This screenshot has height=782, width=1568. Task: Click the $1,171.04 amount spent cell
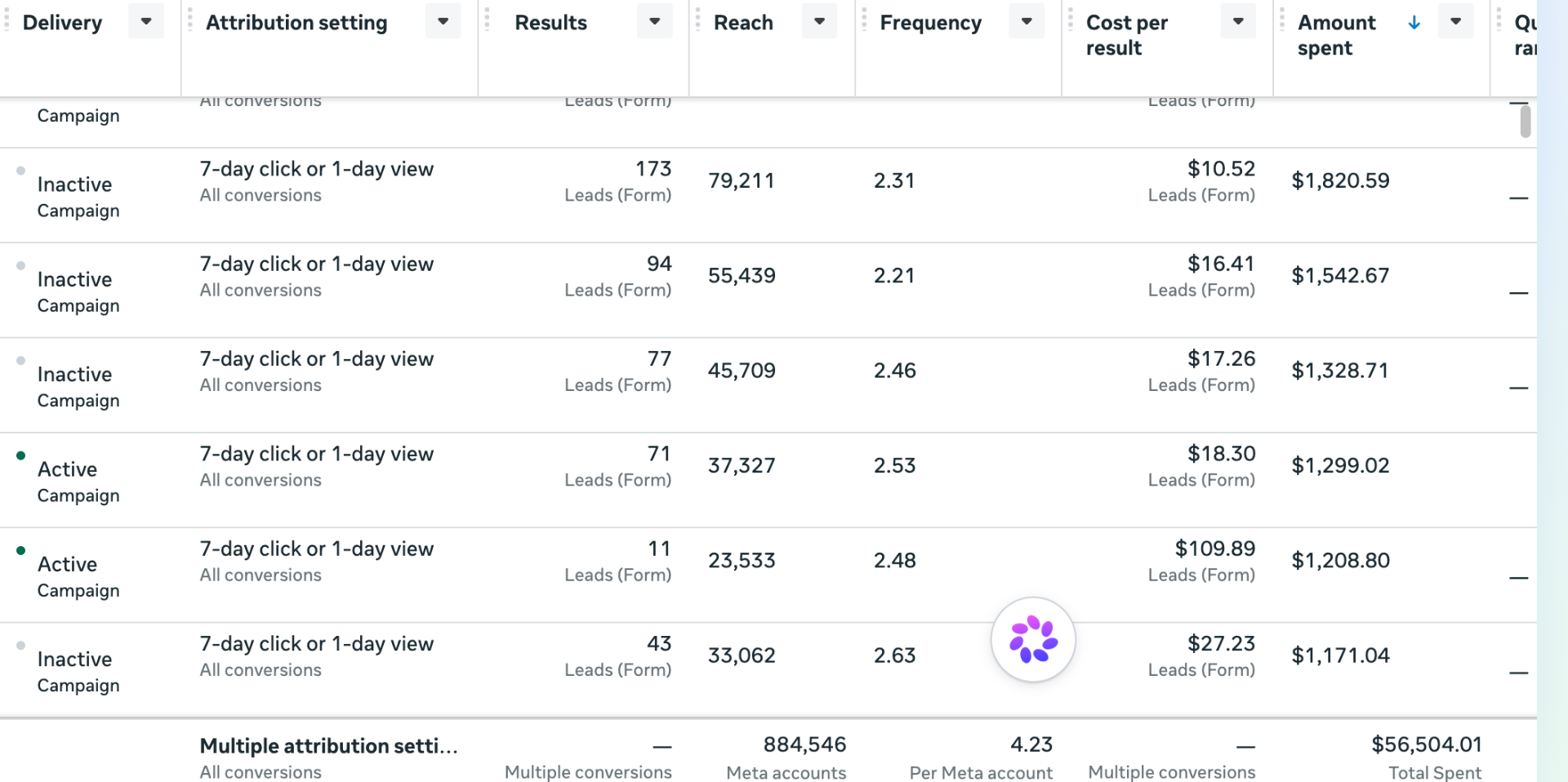coord(1340,655)
